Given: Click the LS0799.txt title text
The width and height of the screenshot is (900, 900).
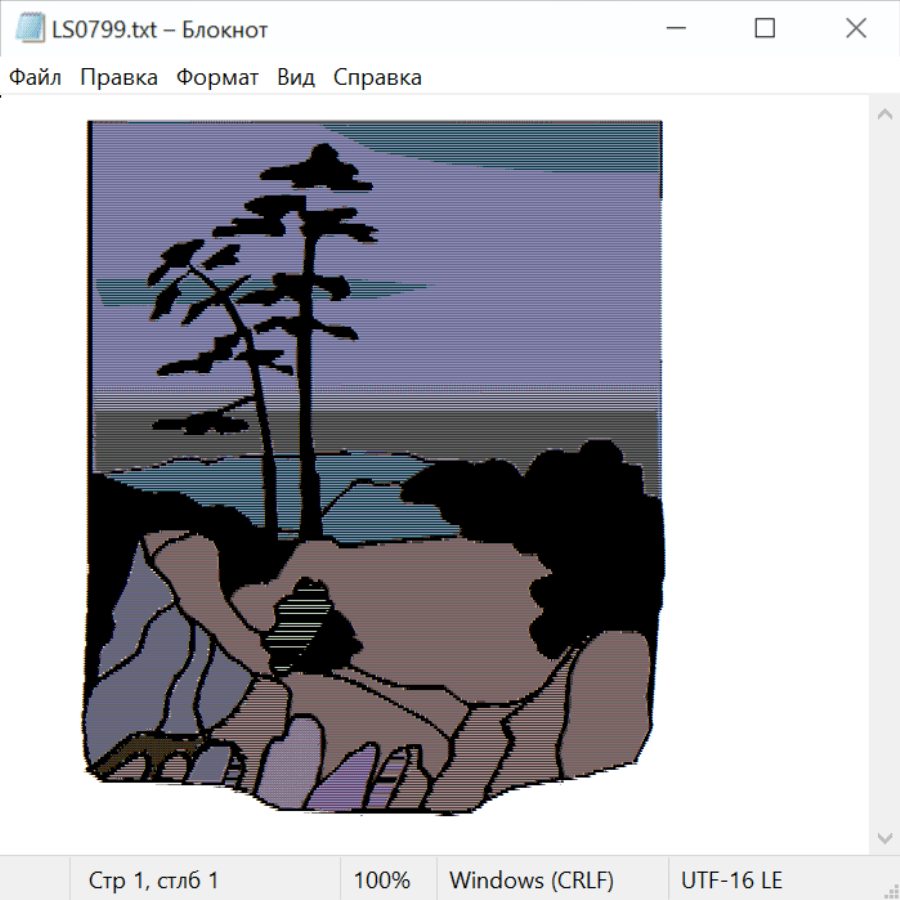Looking at the screenshot, I should 104,29.
